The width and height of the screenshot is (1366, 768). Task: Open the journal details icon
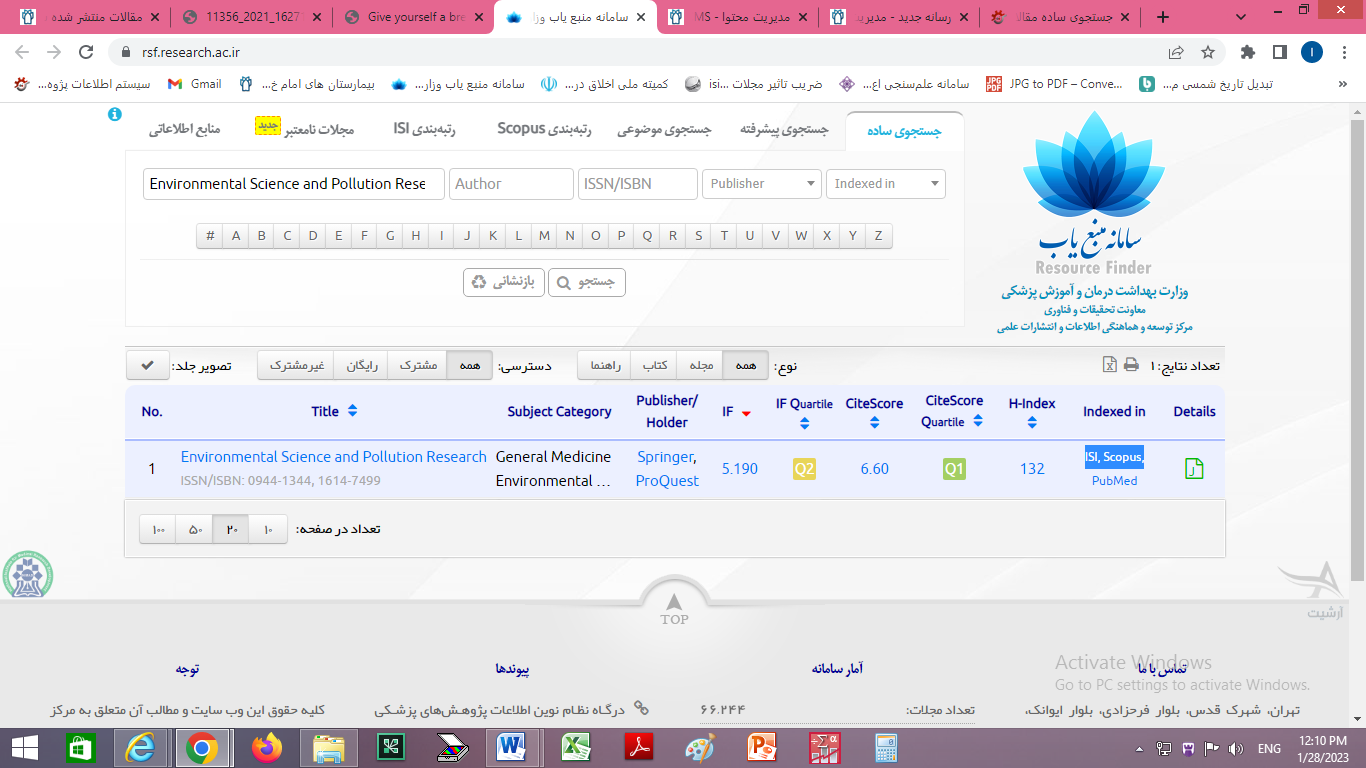1194,469
